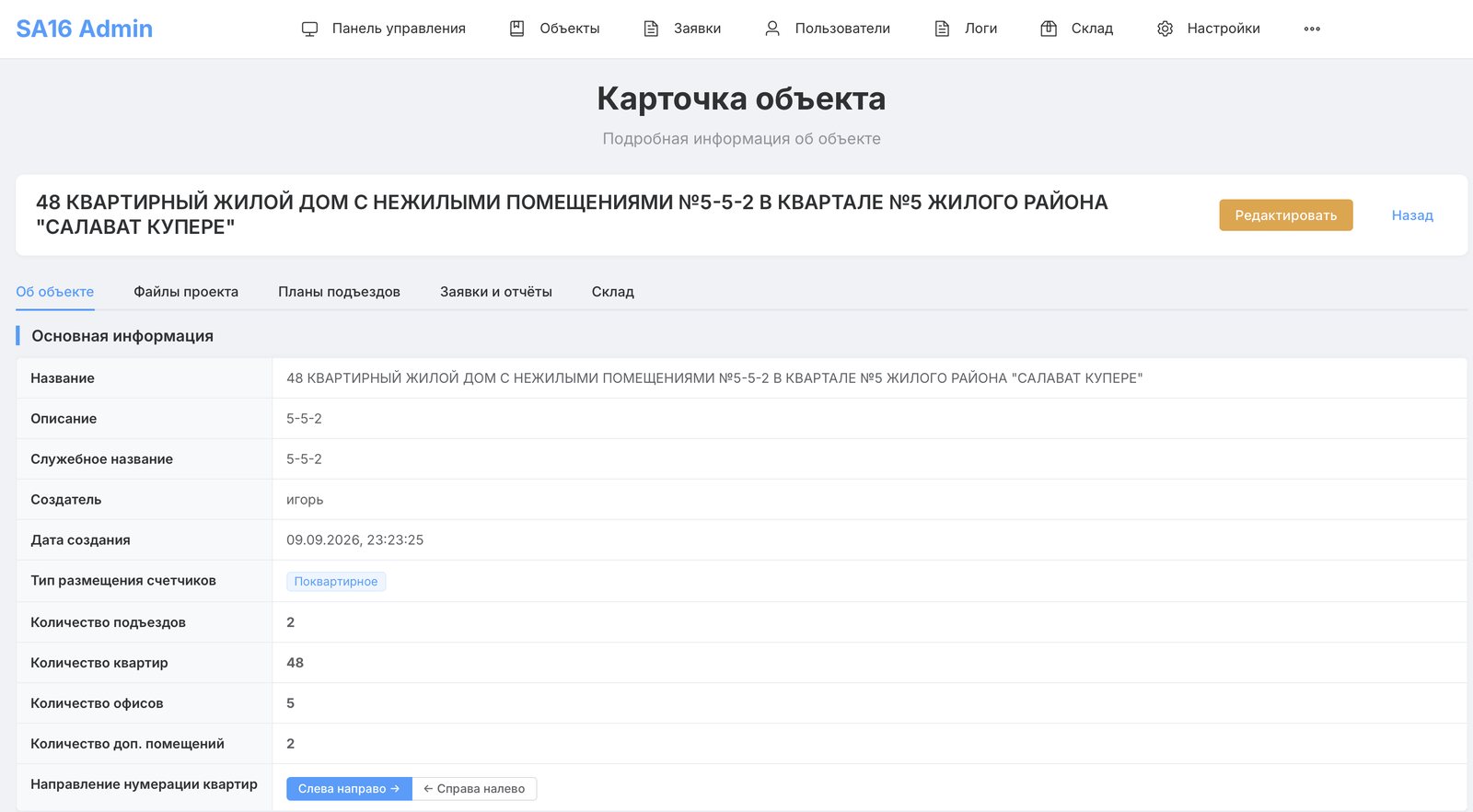Click the user icon beside Пользователи
The width and height of the screenshot is (1473, 812).
coord(772,29)
